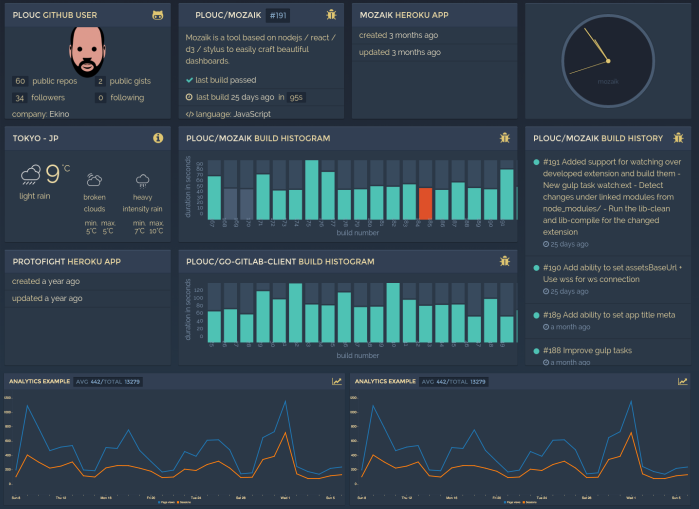Click the heavy intensity rain forecast icon

click(143, 181)
